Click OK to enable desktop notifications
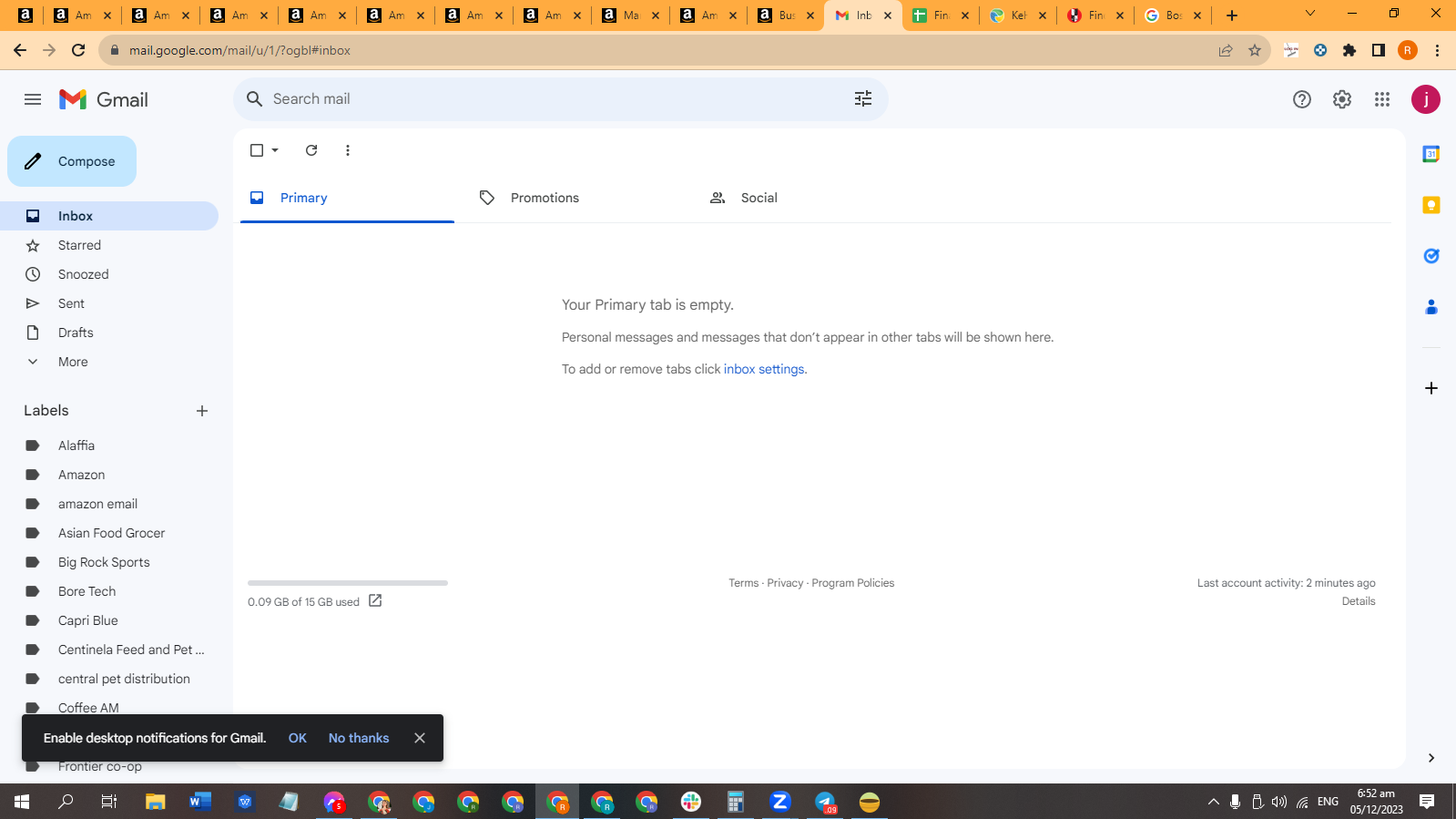 pyautogui.click(x=298, y=738)
